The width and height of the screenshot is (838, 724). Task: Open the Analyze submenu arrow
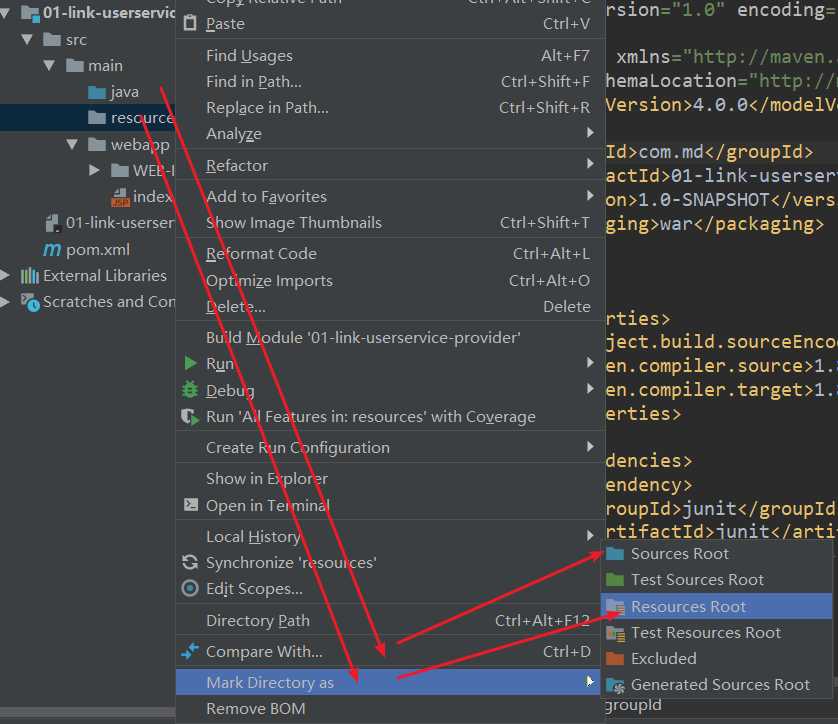pyautogui.click(x=590, y=133)
